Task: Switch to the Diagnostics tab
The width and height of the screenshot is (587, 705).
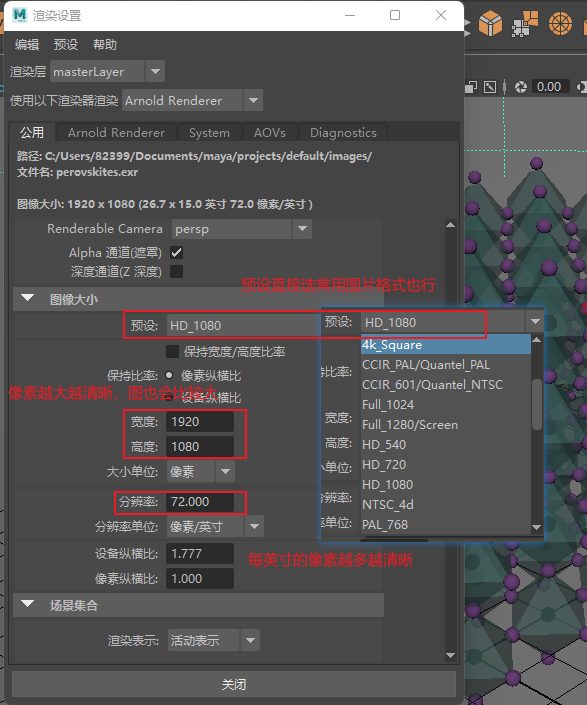Action: [343, 133]
